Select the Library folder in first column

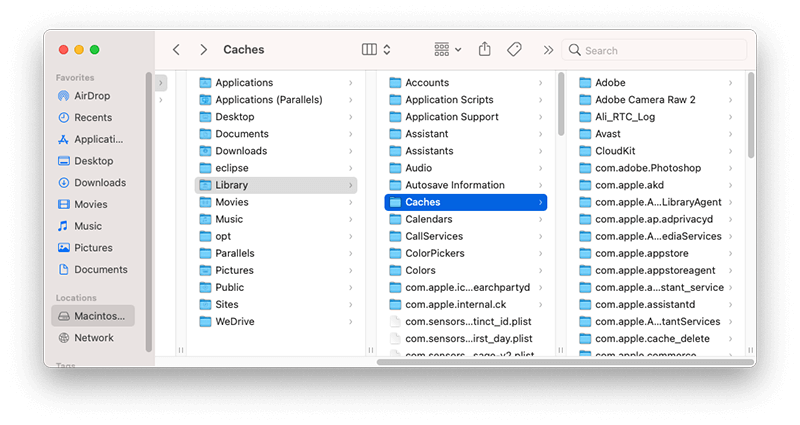pos(276,185)
